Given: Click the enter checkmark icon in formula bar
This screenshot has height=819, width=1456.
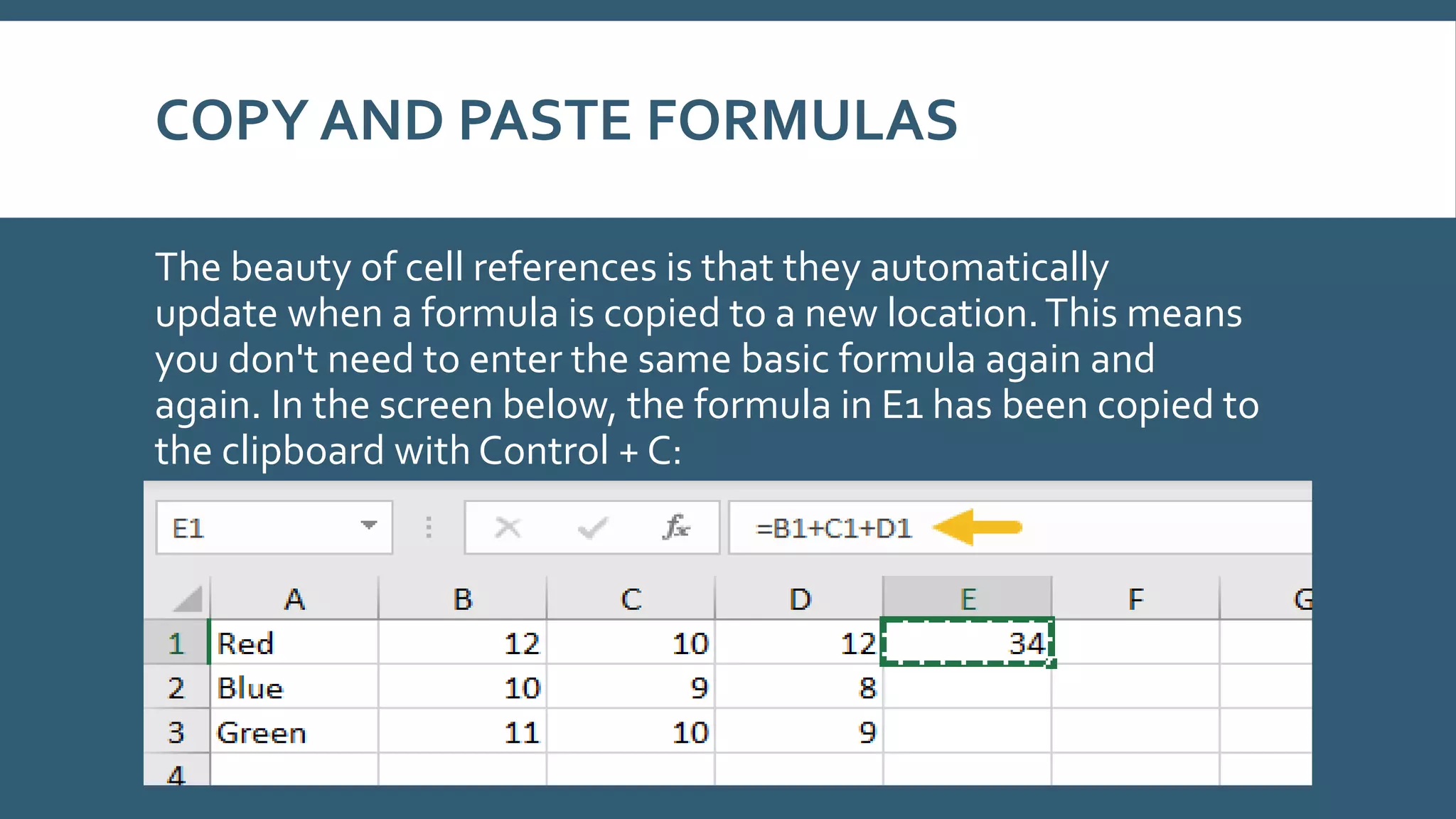Looking at the screenshot, I should pyautogui.click(x=591, y=528).
